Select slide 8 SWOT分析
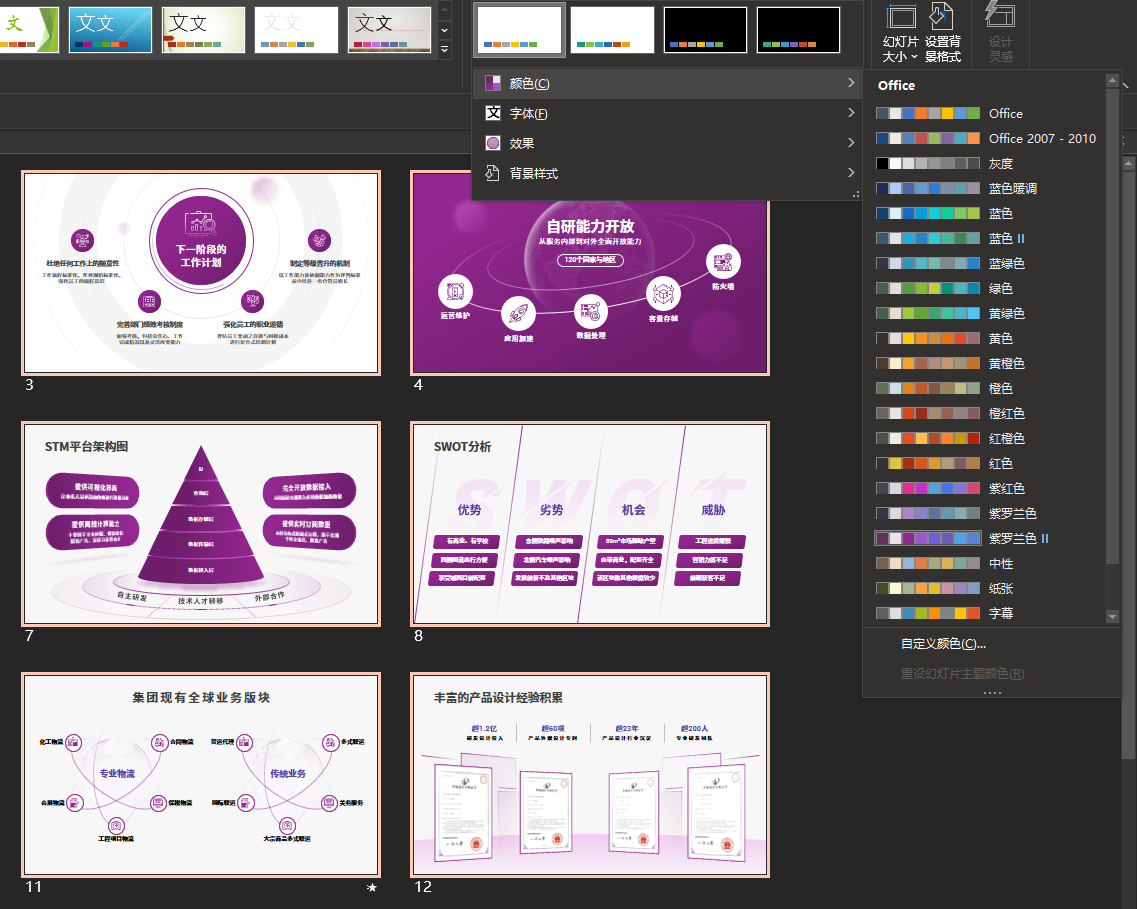1137x909 pixels. (x=590, y=523)
